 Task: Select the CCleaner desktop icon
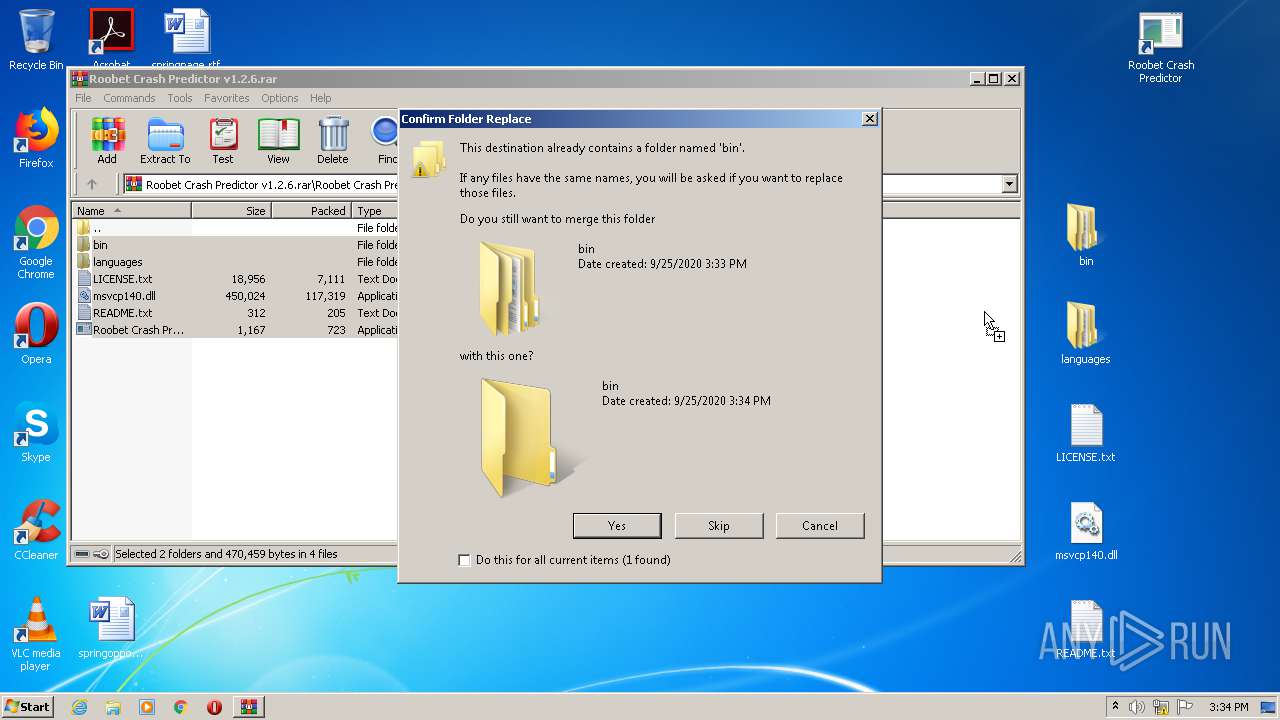point(36,530)
